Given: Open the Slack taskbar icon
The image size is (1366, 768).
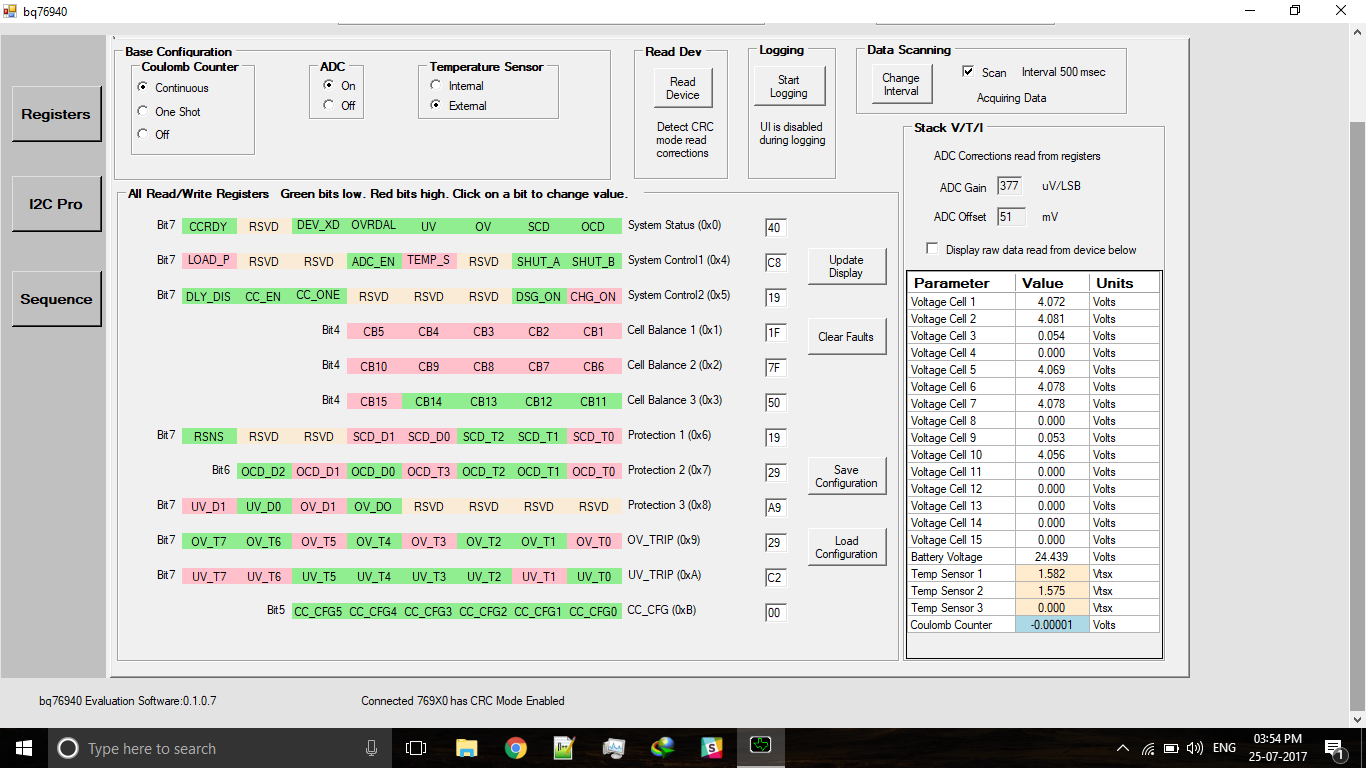Looking at the screenshot, I should [711, 748].
